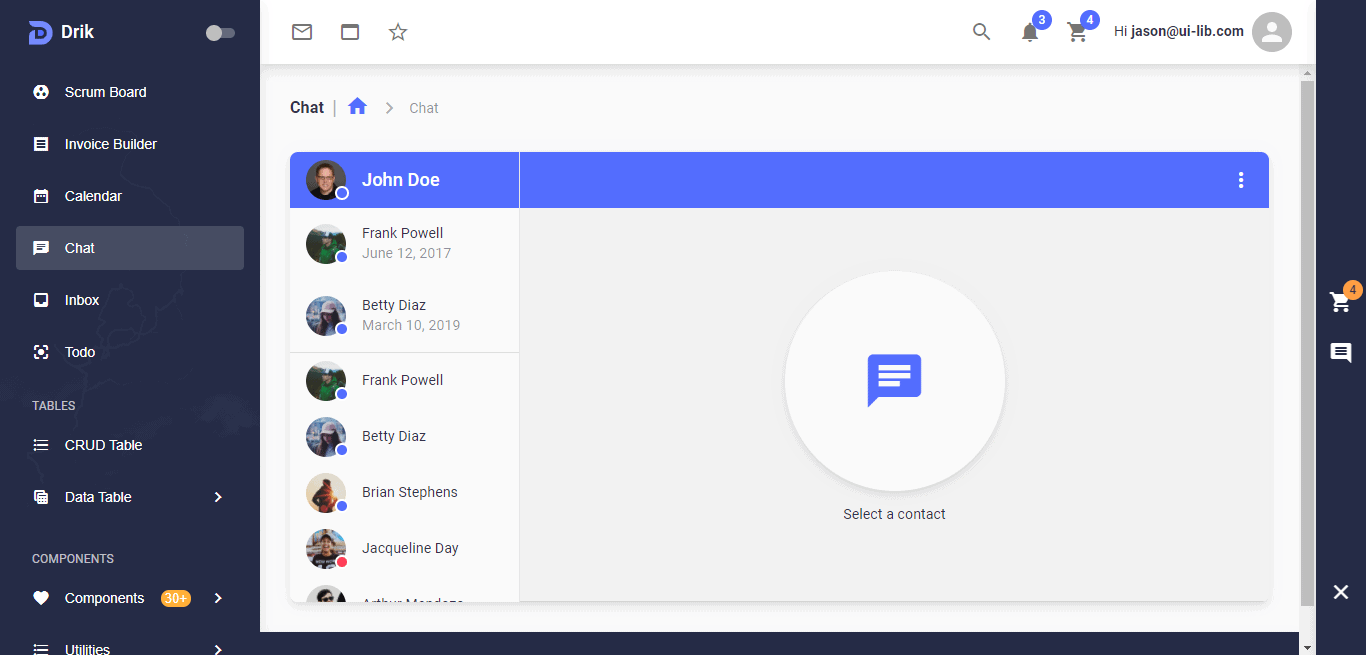Select Calendar in the sidebar
Image resolution: width=1366 pixels, height=655 pixels.
[x=93, y=196]
